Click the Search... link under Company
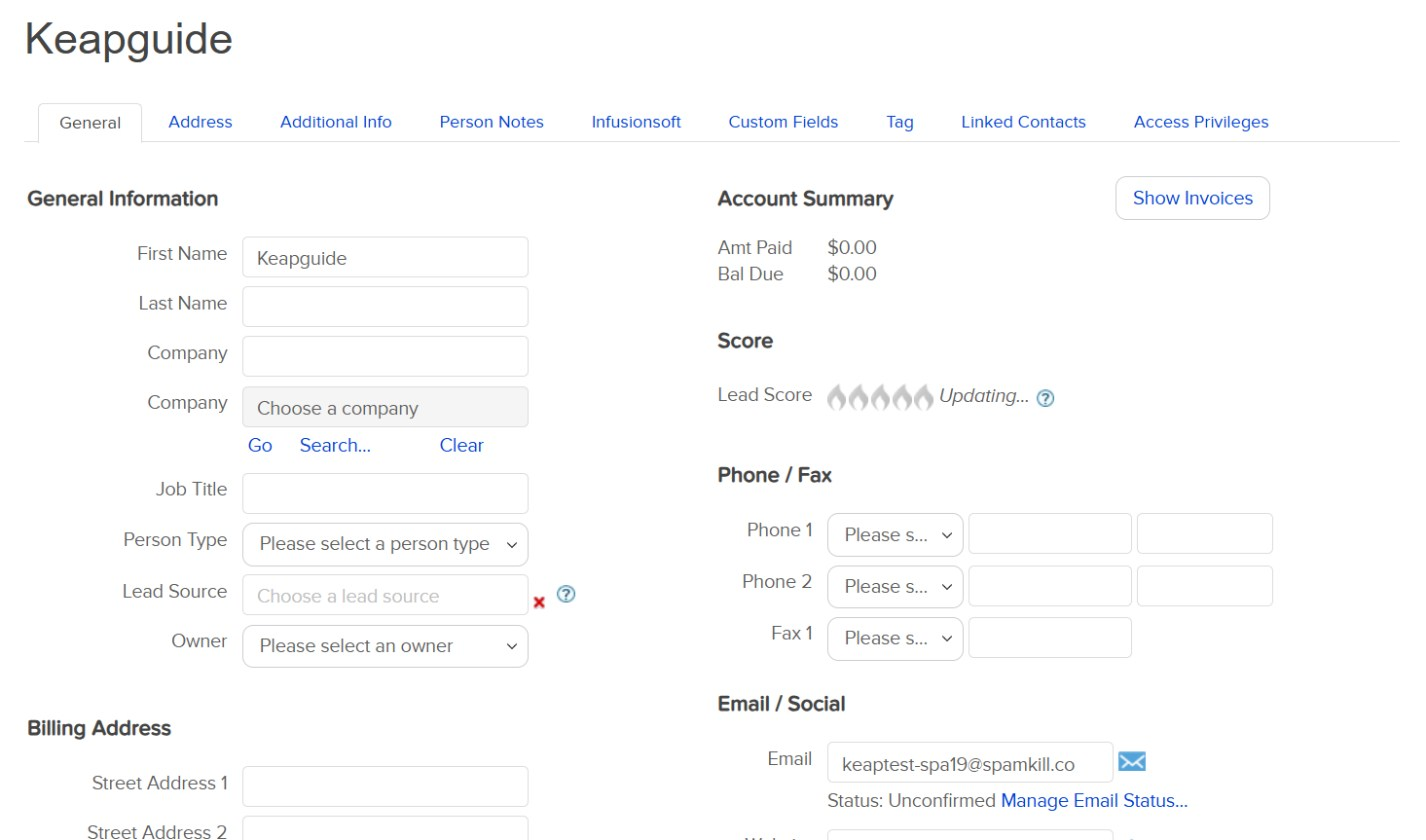 335,446
